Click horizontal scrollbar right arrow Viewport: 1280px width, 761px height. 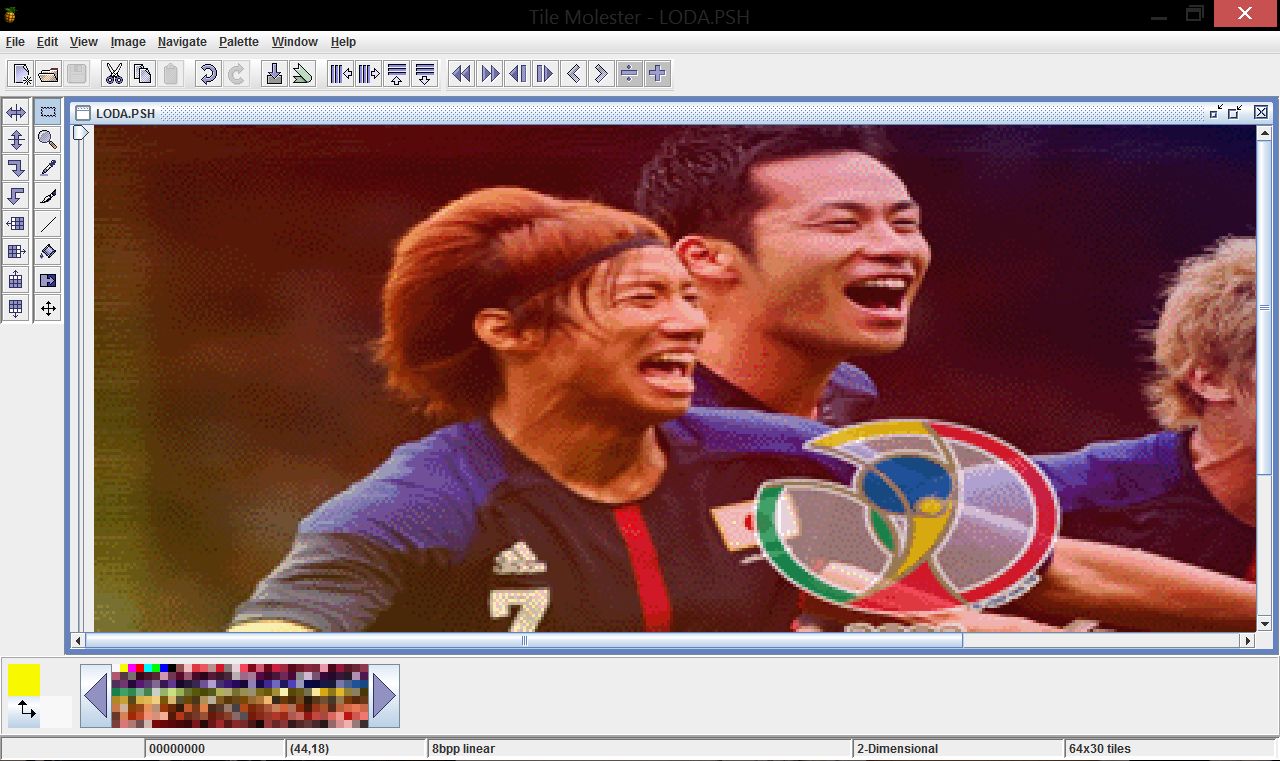(x=1247, y=641)
